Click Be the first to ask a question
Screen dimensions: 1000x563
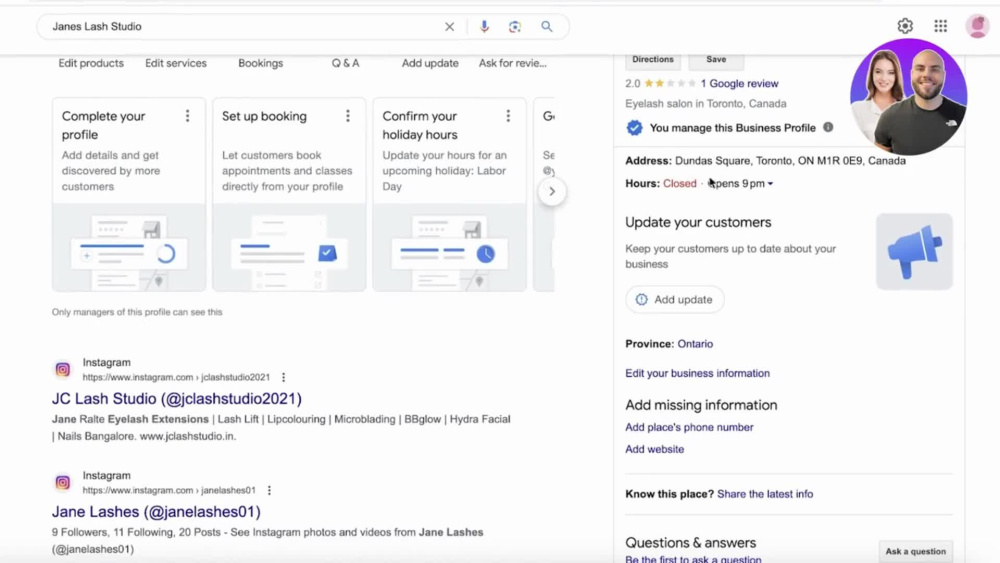(x=693, y=559)
